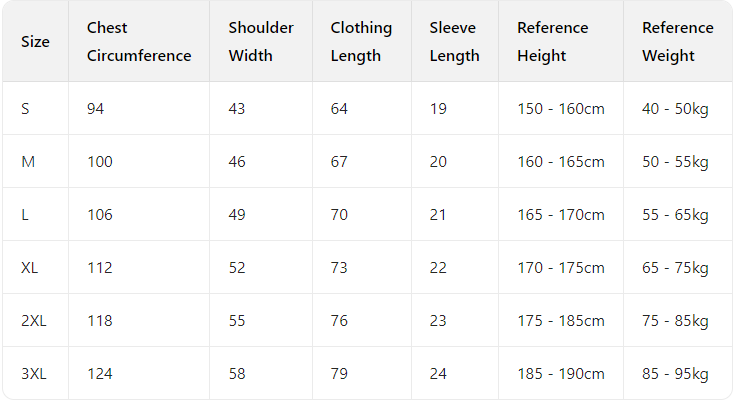Select shoulder width value 52
Viewport: 735px width, 402px height.
pyautogui.click(x=237, y=267)
